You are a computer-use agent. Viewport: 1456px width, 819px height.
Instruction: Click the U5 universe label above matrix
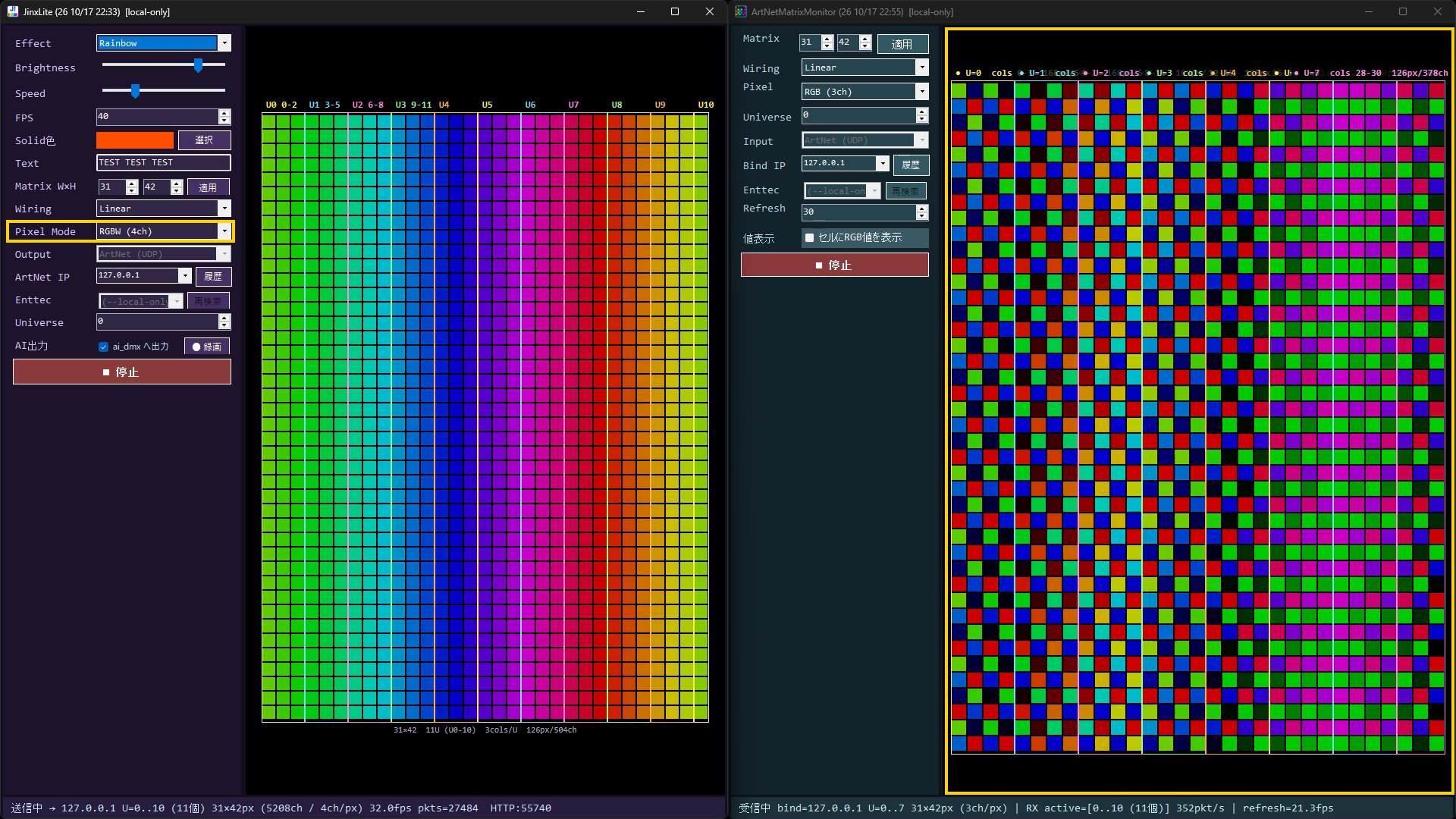point(487,105)
